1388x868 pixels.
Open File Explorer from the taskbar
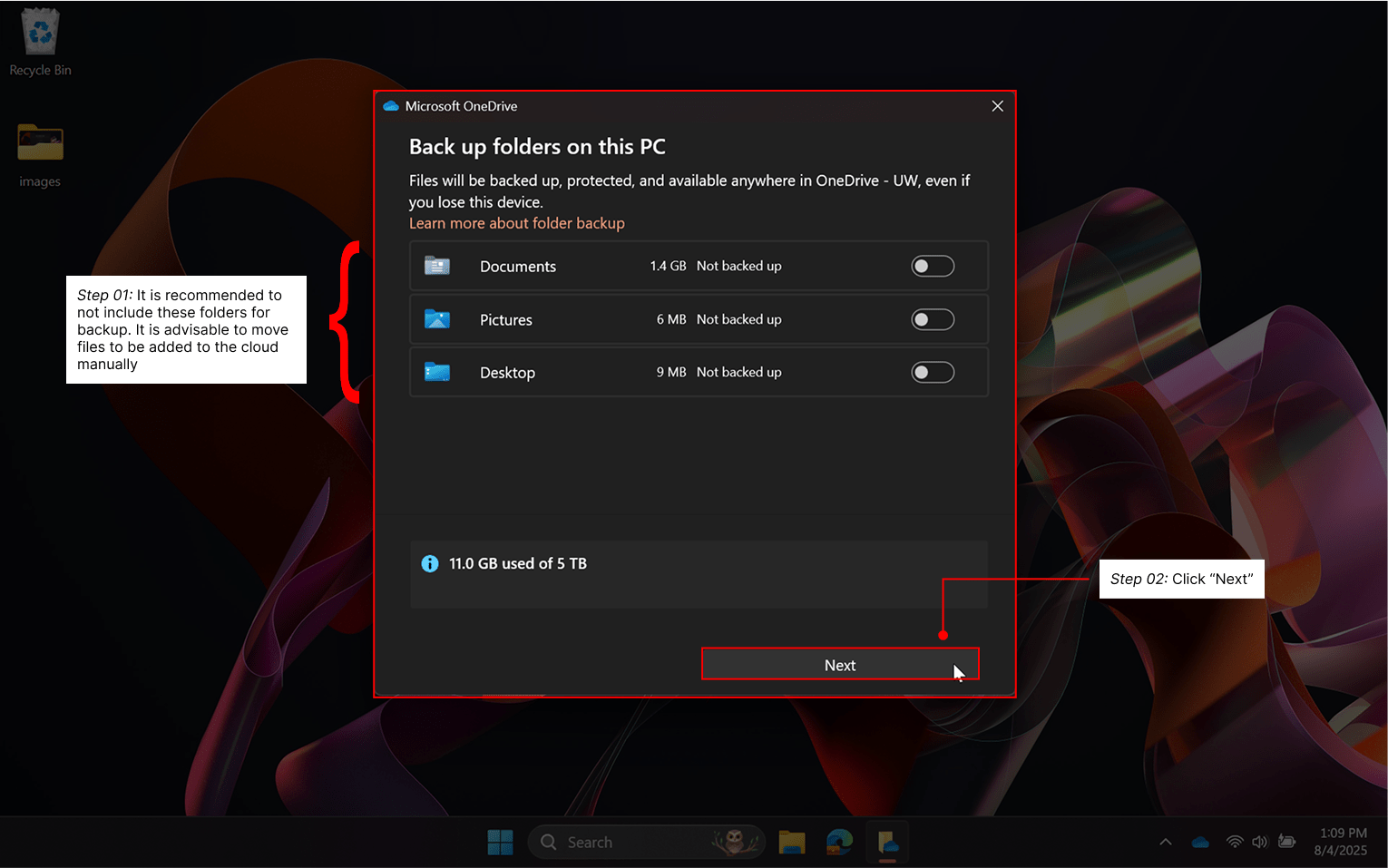tap(792, 843)
